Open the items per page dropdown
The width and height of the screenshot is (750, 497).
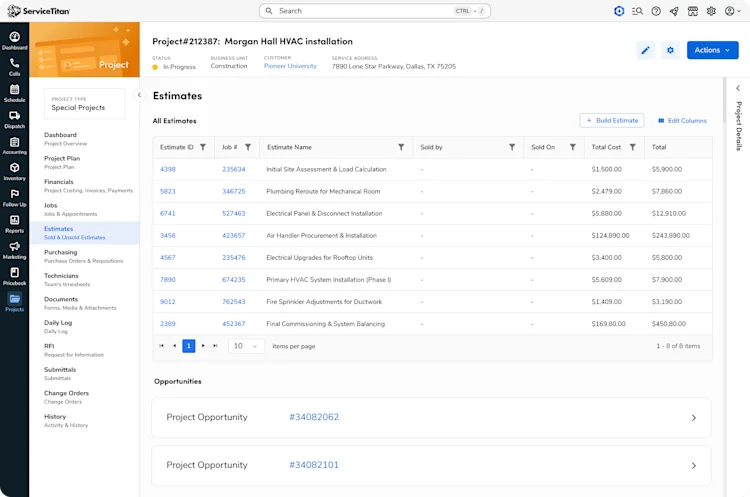click(246, 346)
